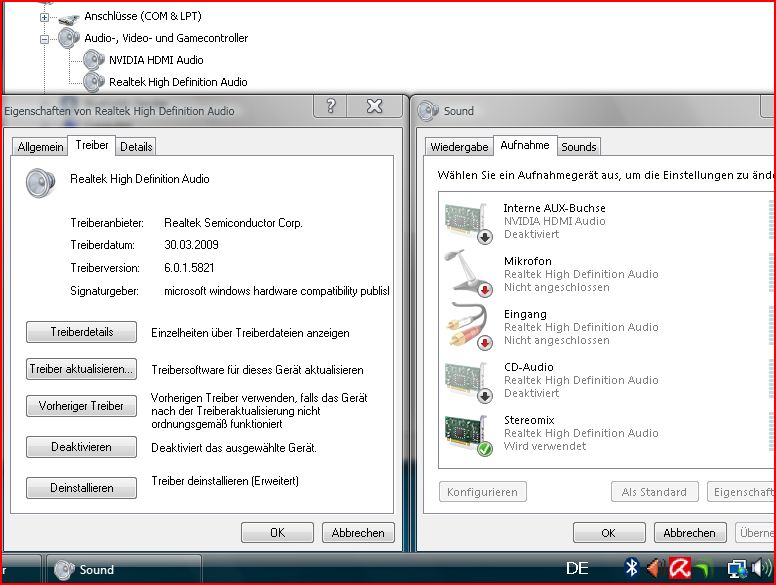Click the DE language indicator
Screen dimensions: 776x585
pos(577,569)
